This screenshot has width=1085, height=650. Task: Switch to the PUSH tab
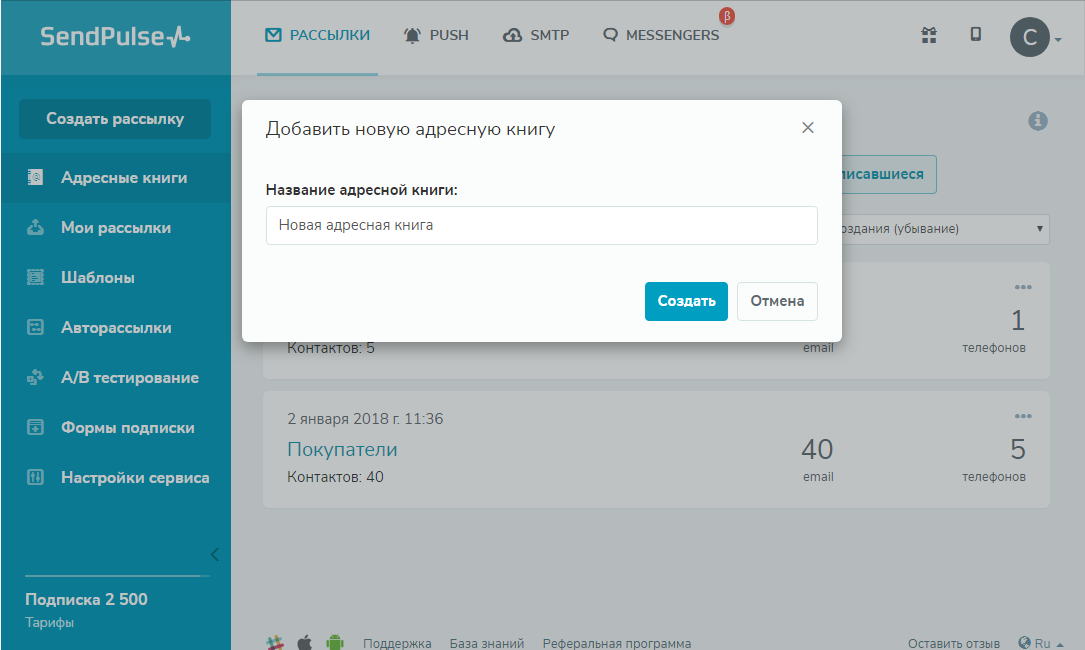[436, 35]
